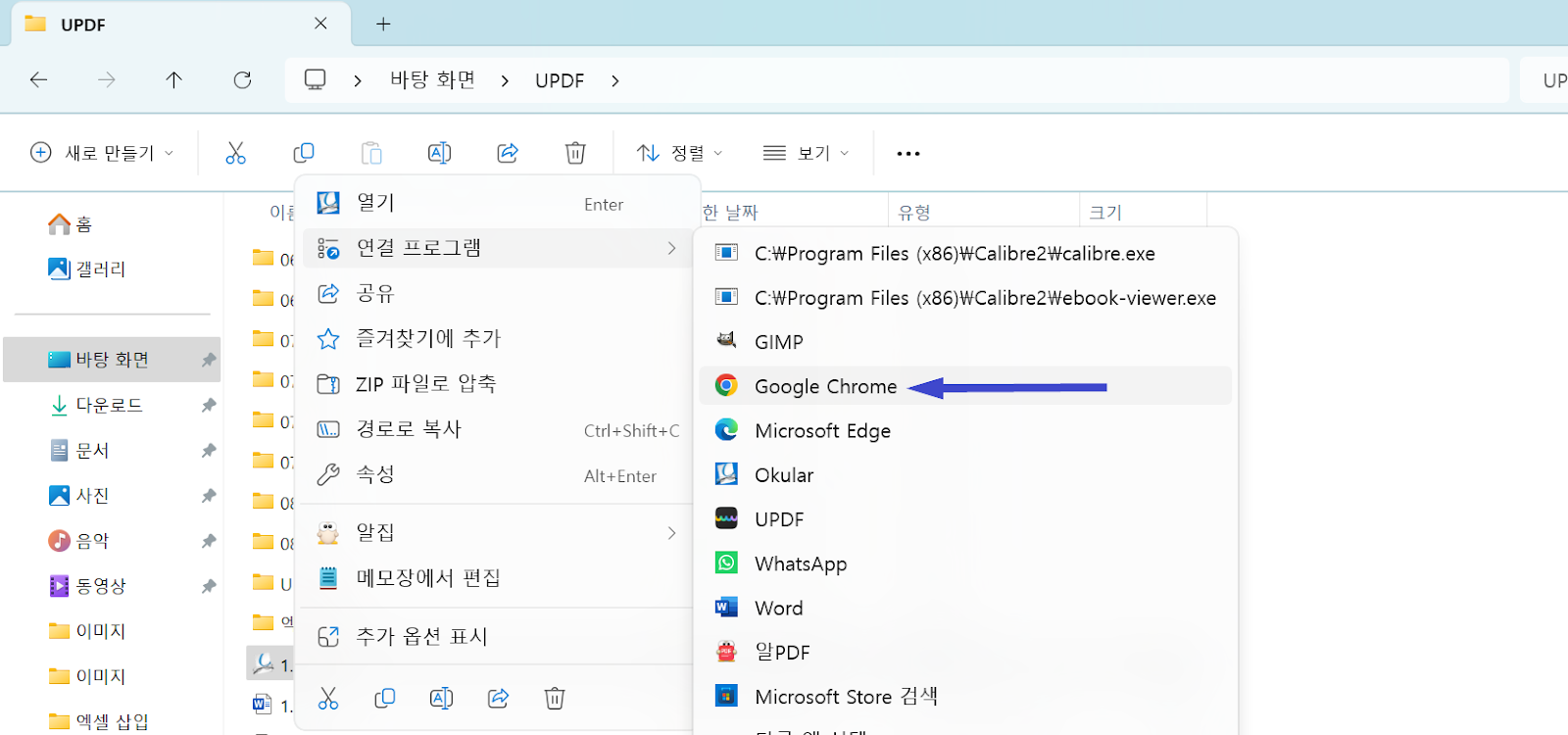1568x735 pixels.
Task: Select 열기 in the context menu
Action: point(498,203)
